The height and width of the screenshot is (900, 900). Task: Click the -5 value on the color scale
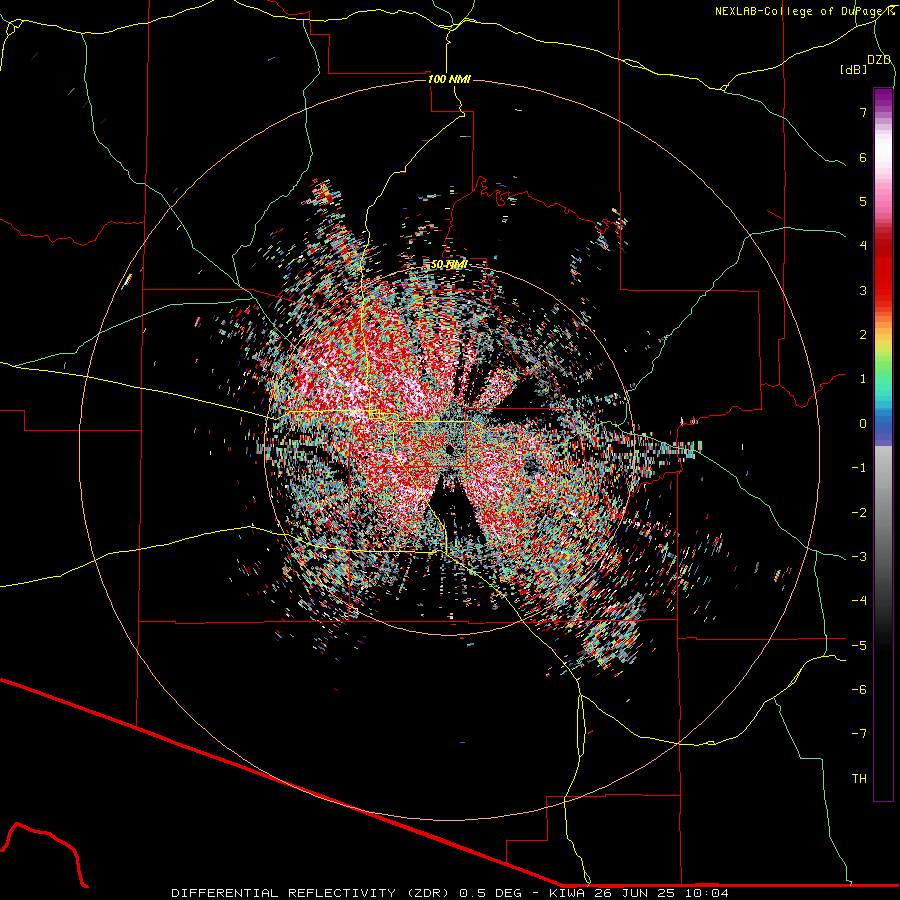coord(859,645)
